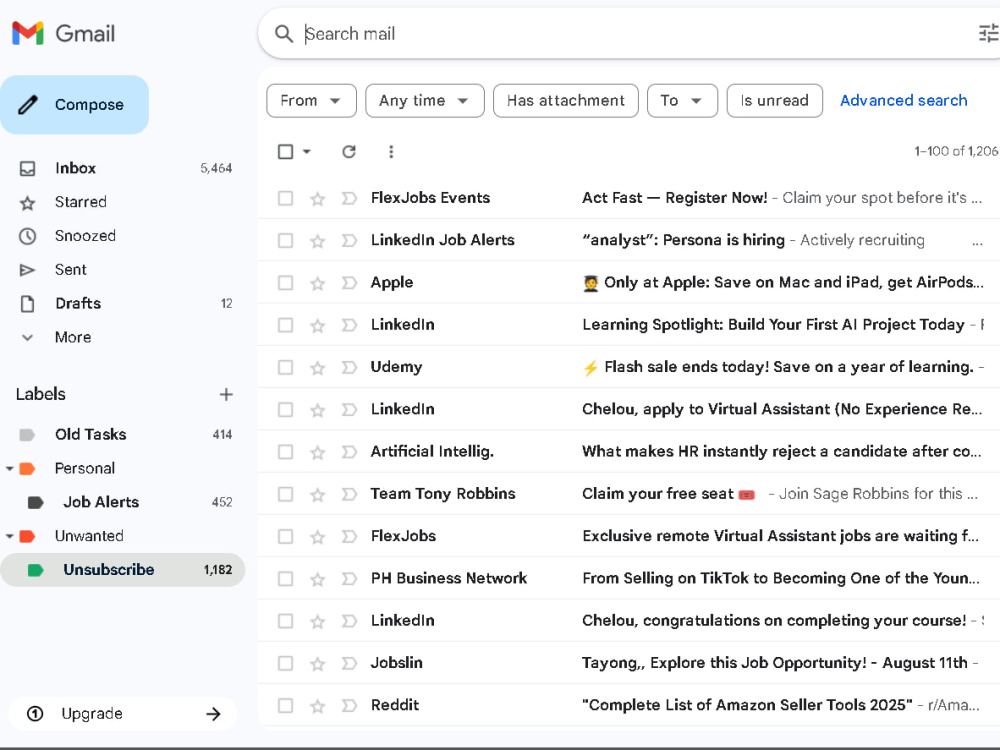Click the Old Tasks gray label icon
This screenshot has height=750, width=1000.
(27, 435)
